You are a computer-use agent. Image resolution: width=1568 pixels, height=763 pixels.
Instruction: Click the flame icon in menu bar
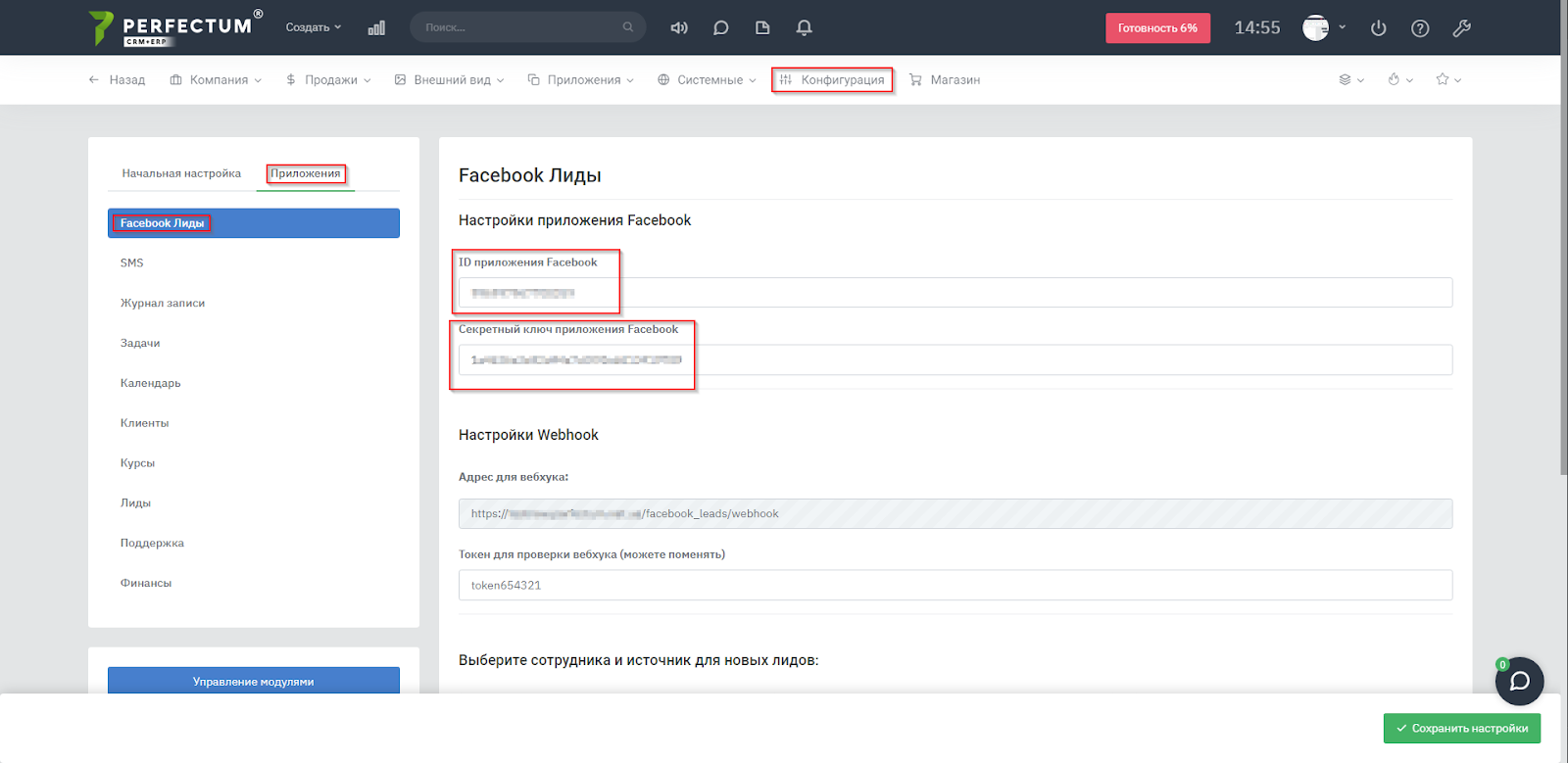tap(1394, 79)
